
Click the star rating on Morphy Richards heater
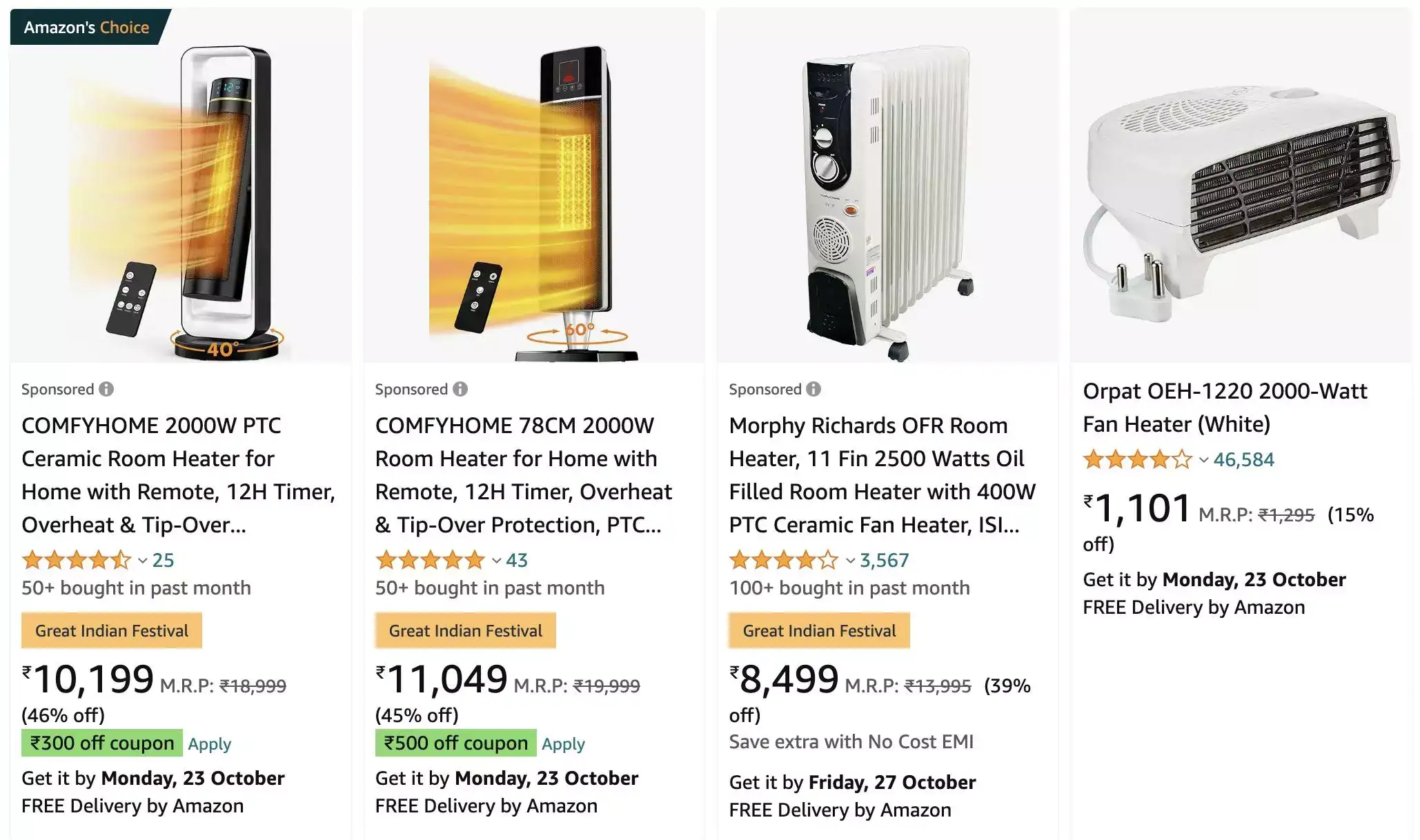coord(782,561)
